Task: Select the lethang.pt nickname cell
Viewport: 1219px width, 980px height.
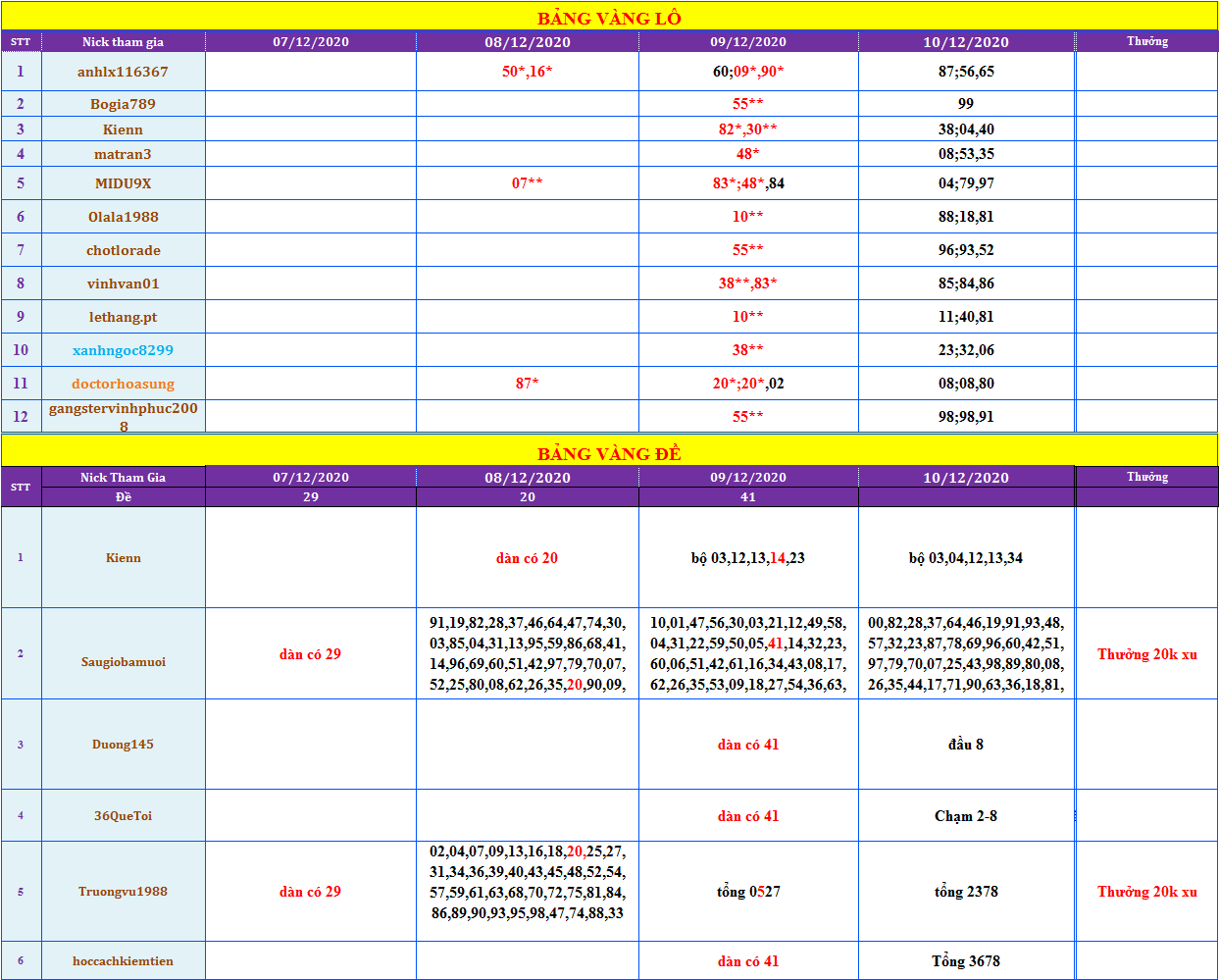Action: [124, 317]
